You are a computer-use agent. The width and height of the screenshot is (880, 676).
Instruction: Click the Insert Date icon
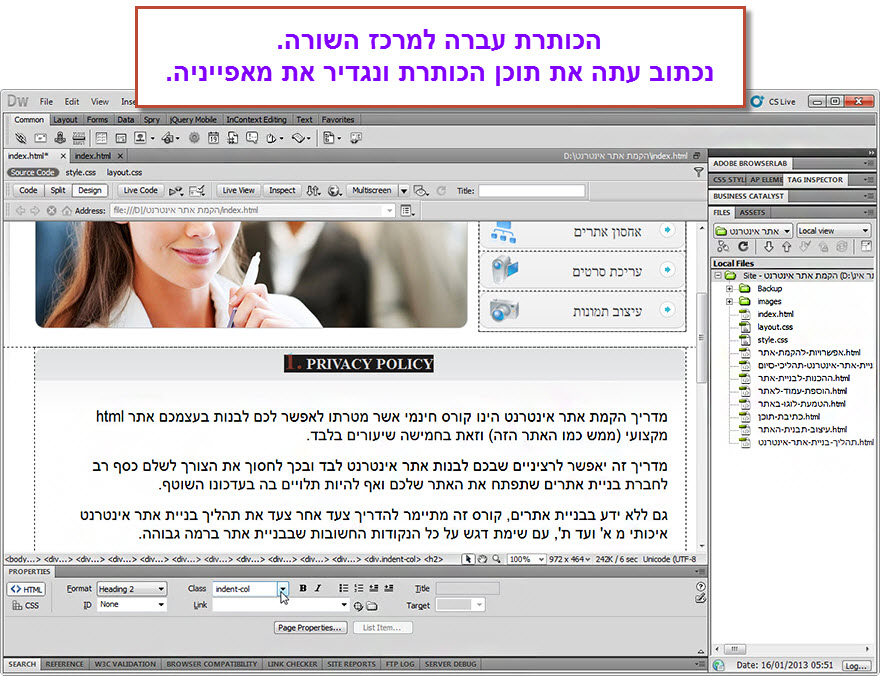tap(212, 136)
